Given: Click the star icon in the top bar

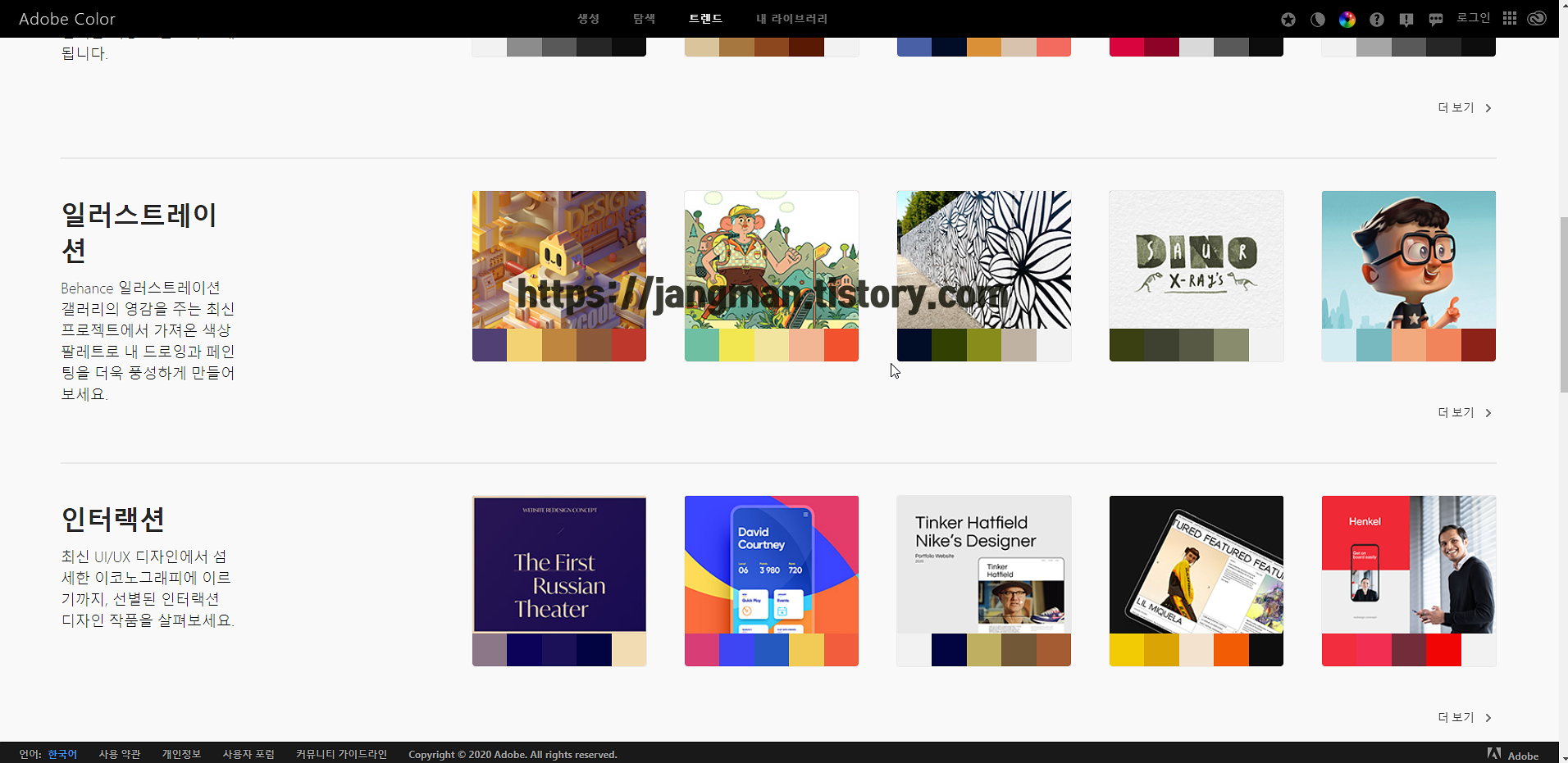Looking at the screenshot, I should tap(1288, 20).
